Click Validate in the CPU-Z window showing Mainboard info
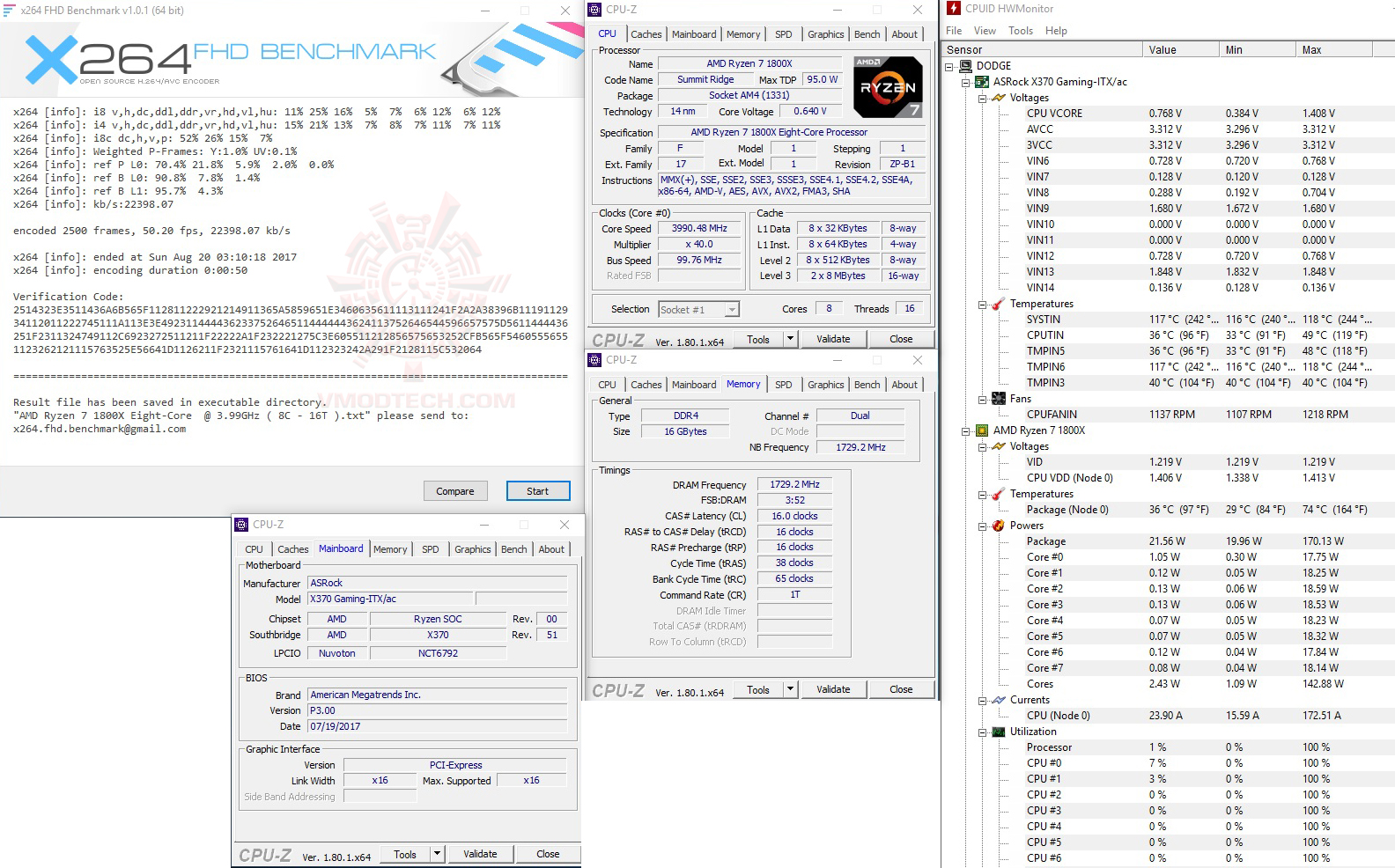This screenshot has height=868, width=1395. 480,854
